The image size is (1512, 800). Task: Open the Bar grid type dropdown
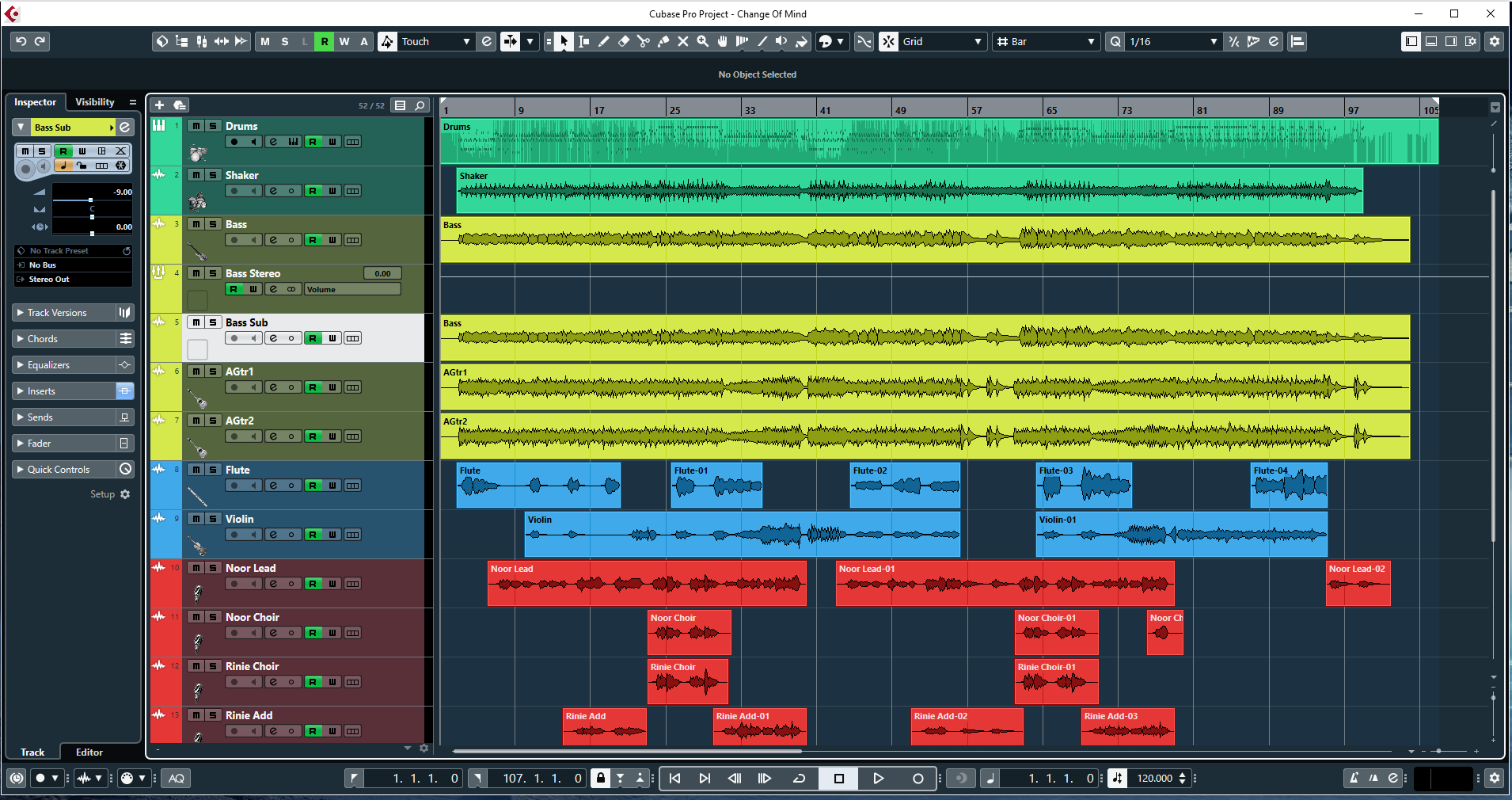[x=1047, y=41]
